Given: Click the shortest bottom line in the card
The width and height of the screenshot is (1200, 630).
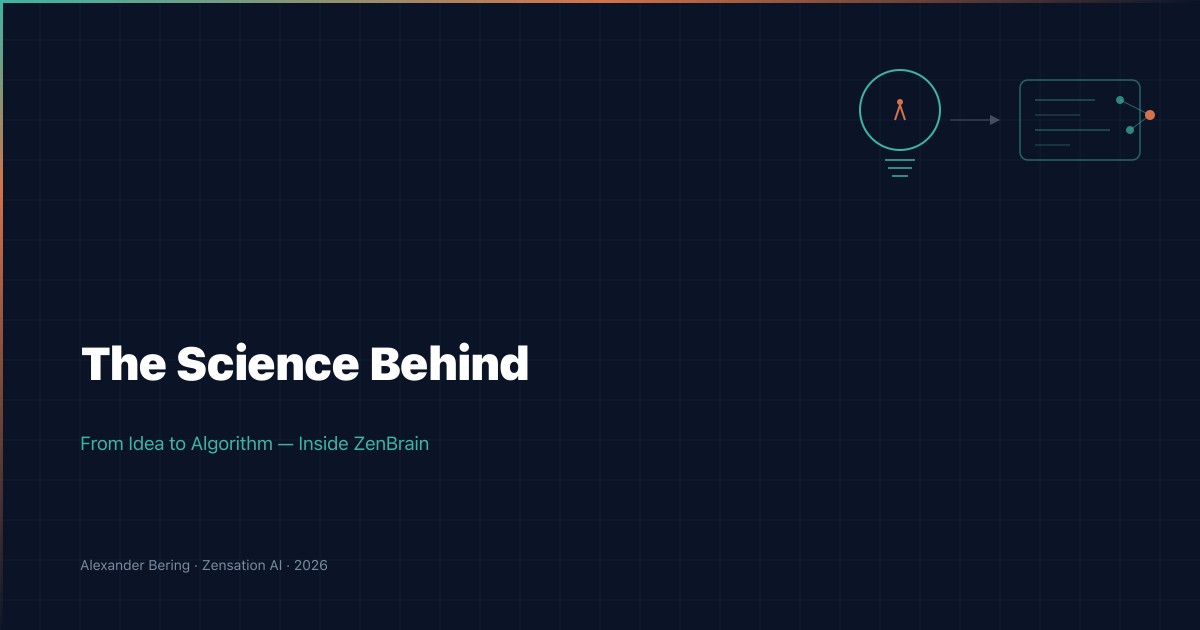Looking at the screenshot, I should (1052, 145).
